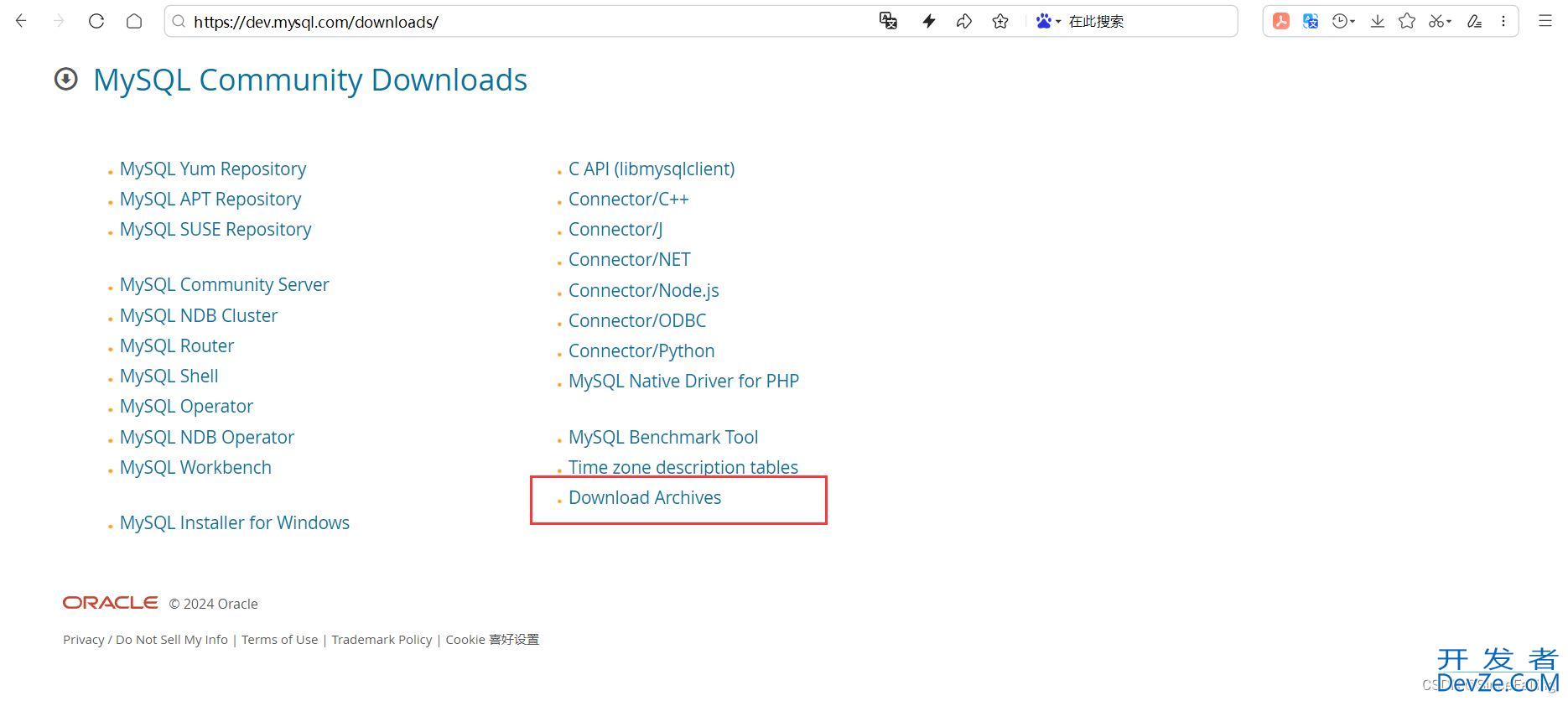Open MySQL Operator link
This screenshot has height=701, width=1568.
[x=186, y=406]
